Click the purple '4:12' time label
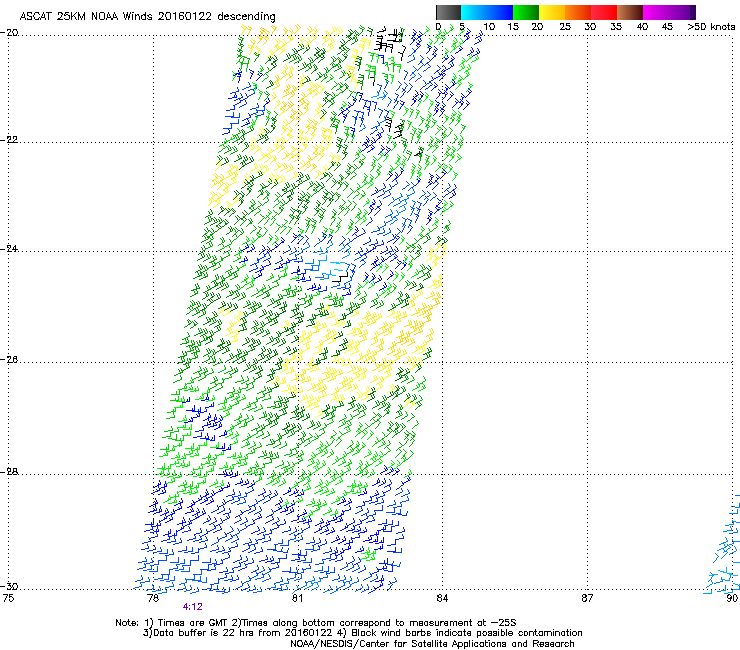The width and height of the screenshot is (740, 650). point(193,607)
